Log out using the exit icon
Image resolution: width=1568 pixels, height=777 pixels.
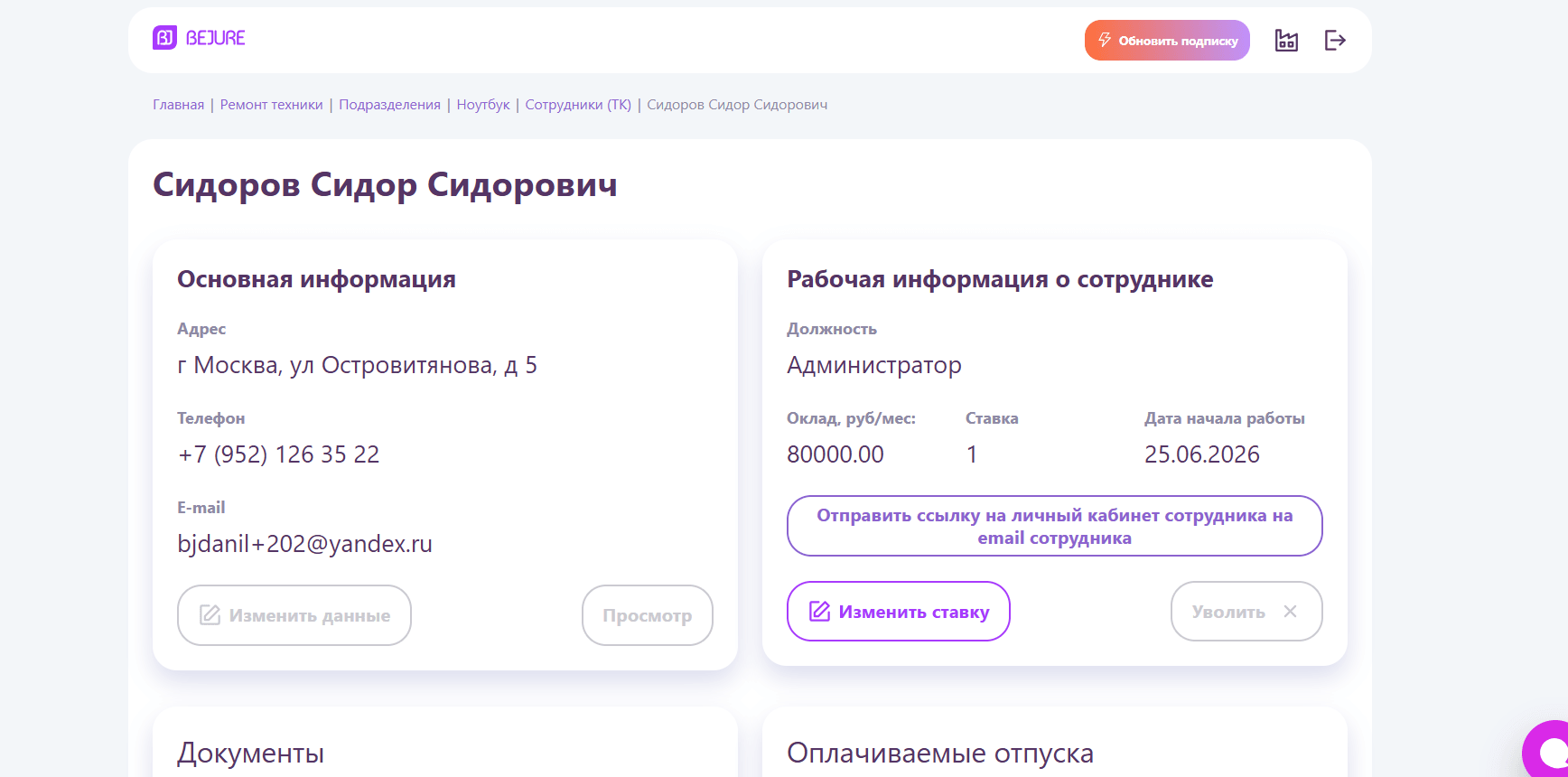click(x=1335, y=40)
